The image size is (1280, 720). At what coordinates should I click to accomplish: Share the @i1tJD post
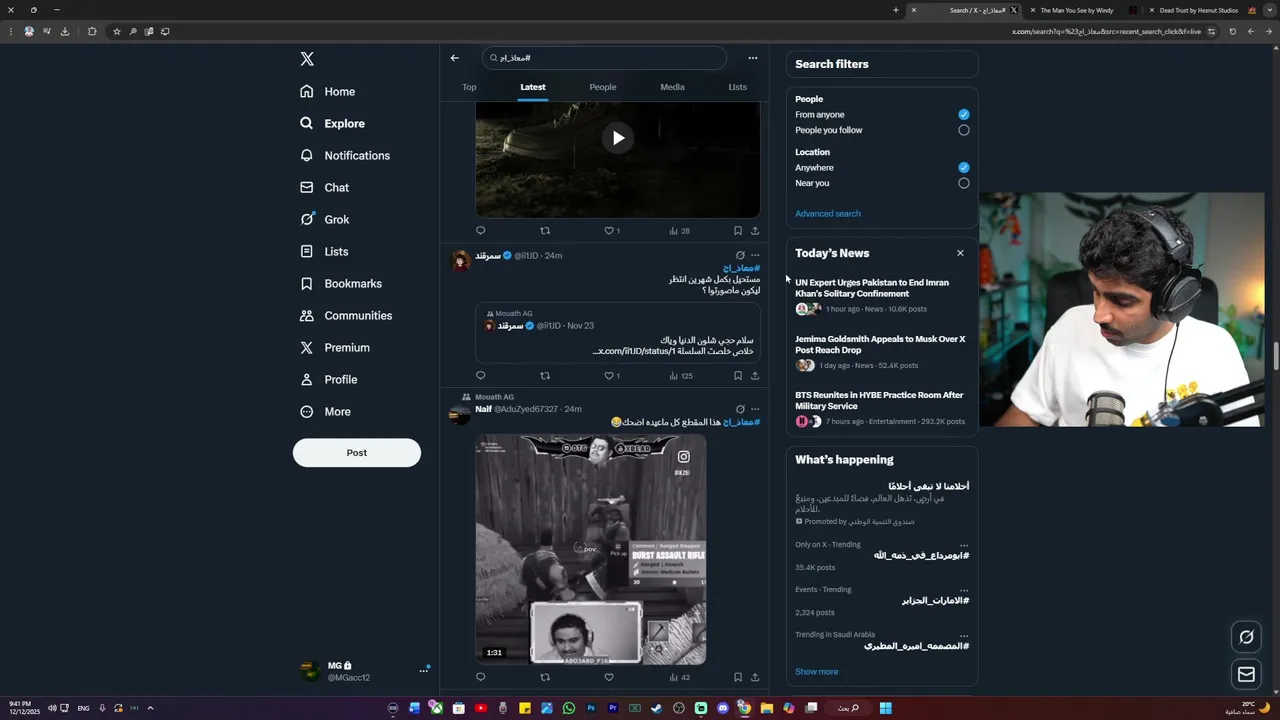pyautogui.click(x=755, y=376)
